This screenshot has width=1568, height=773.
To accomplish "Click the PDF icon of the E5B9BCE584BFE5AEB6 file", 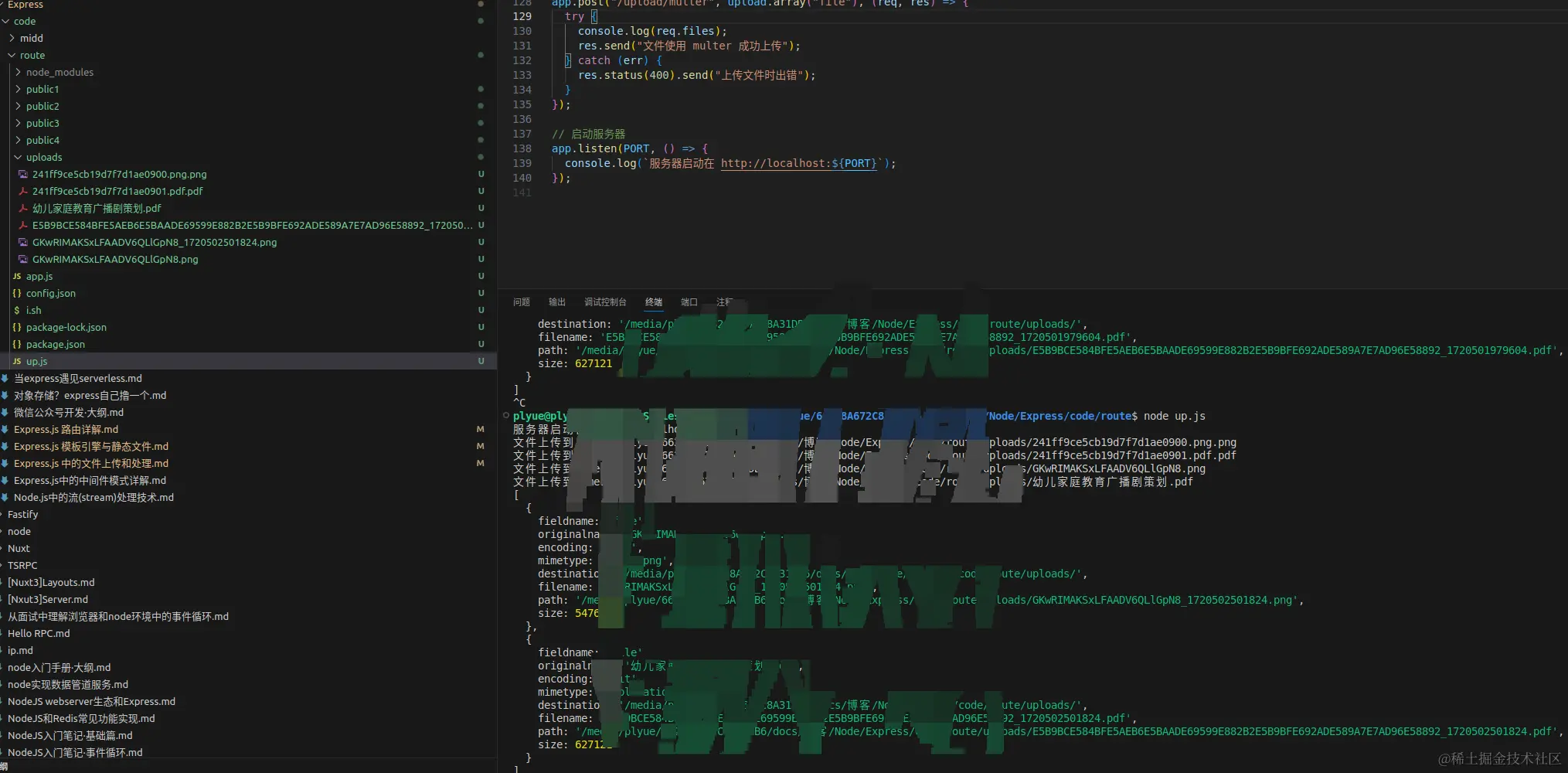I will pos(23,226).
